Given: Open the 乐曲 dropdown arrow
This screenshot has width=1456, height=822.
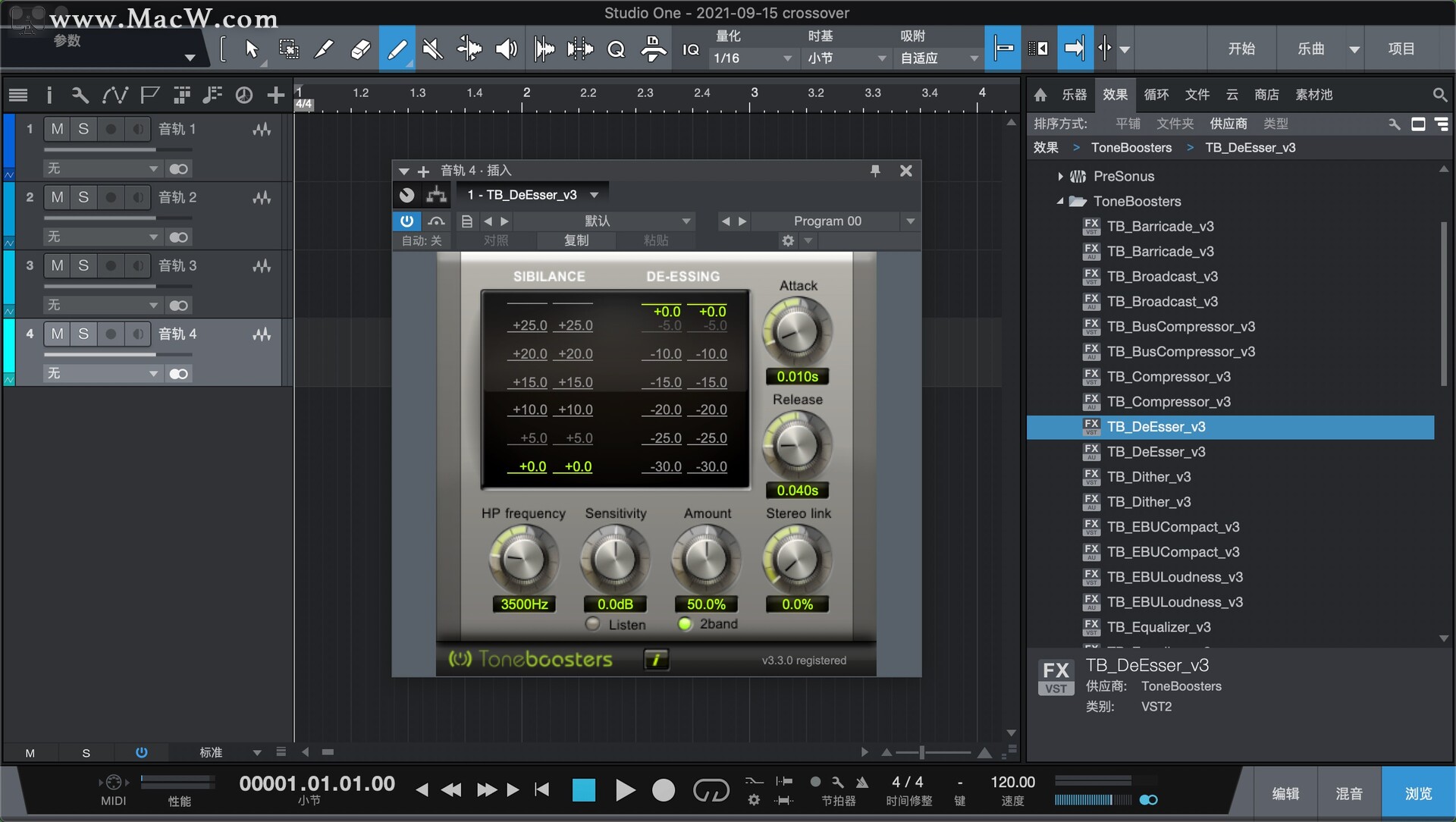Looking at the screenshot, I should pyautogui.click(x=1354, y=49).
